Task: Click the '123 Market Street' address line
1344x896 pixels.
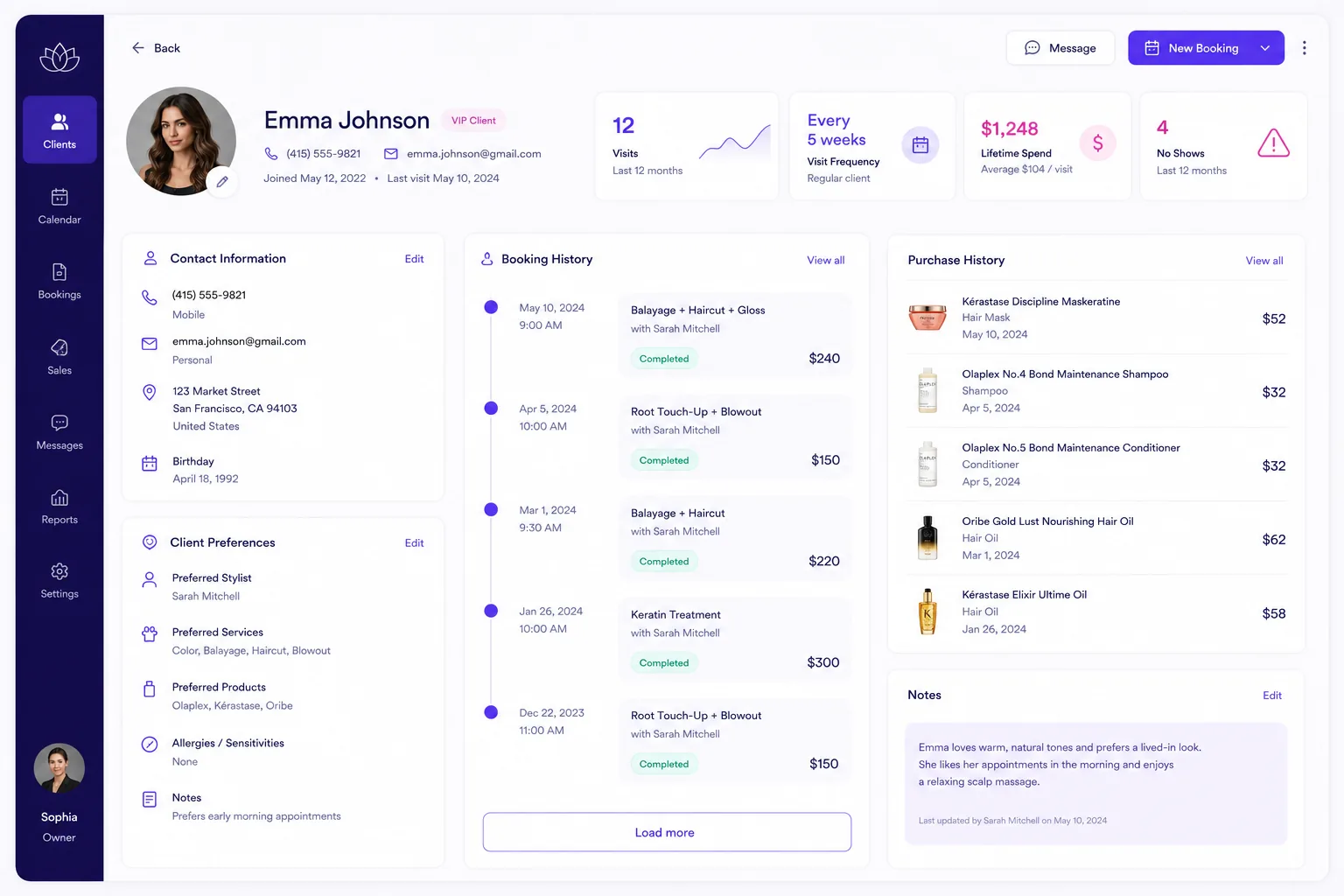Action: pos(216,391)
